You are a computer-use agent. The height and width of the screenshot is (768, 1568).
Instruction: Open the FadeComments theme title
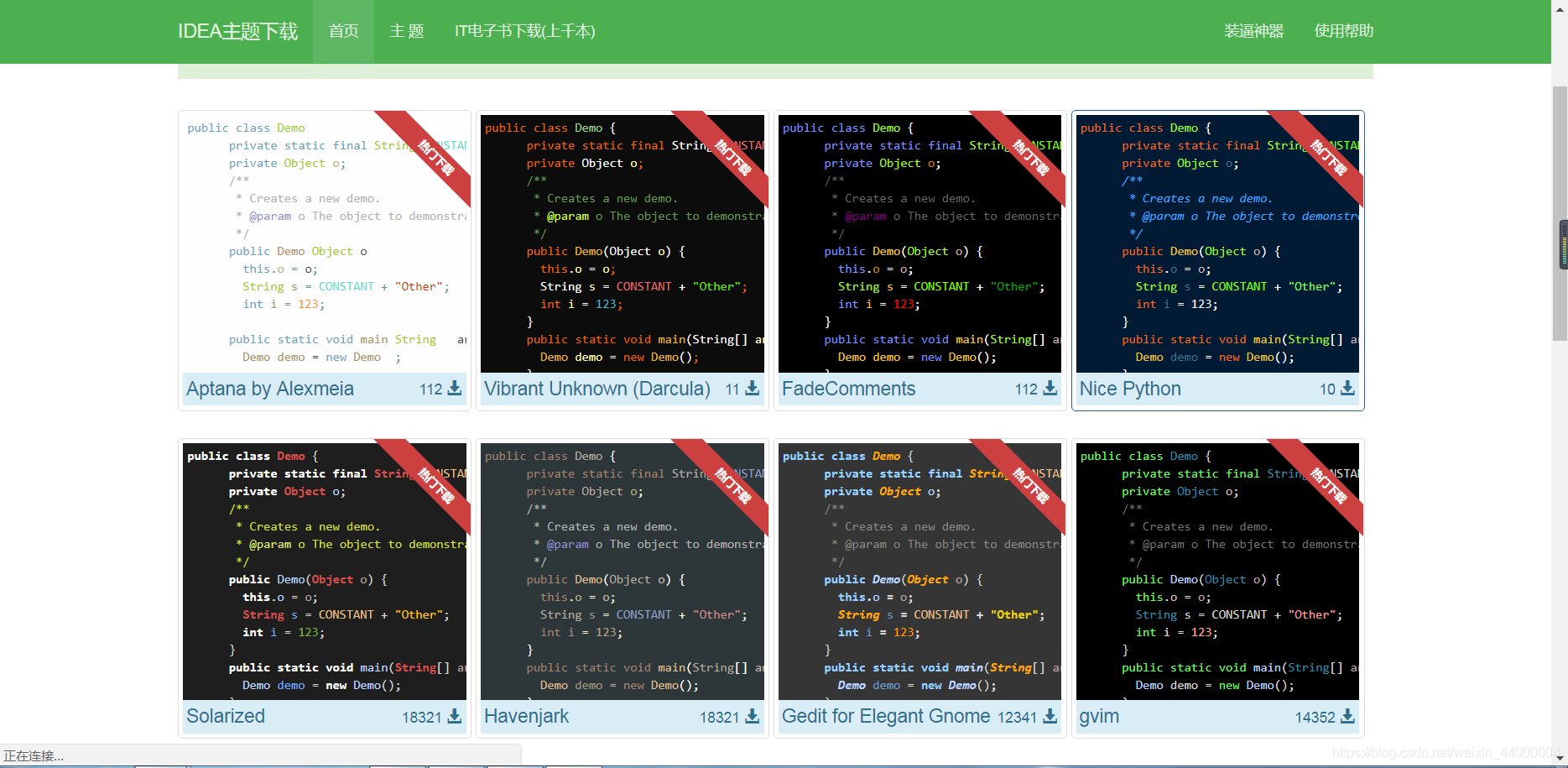click(848, 389)
